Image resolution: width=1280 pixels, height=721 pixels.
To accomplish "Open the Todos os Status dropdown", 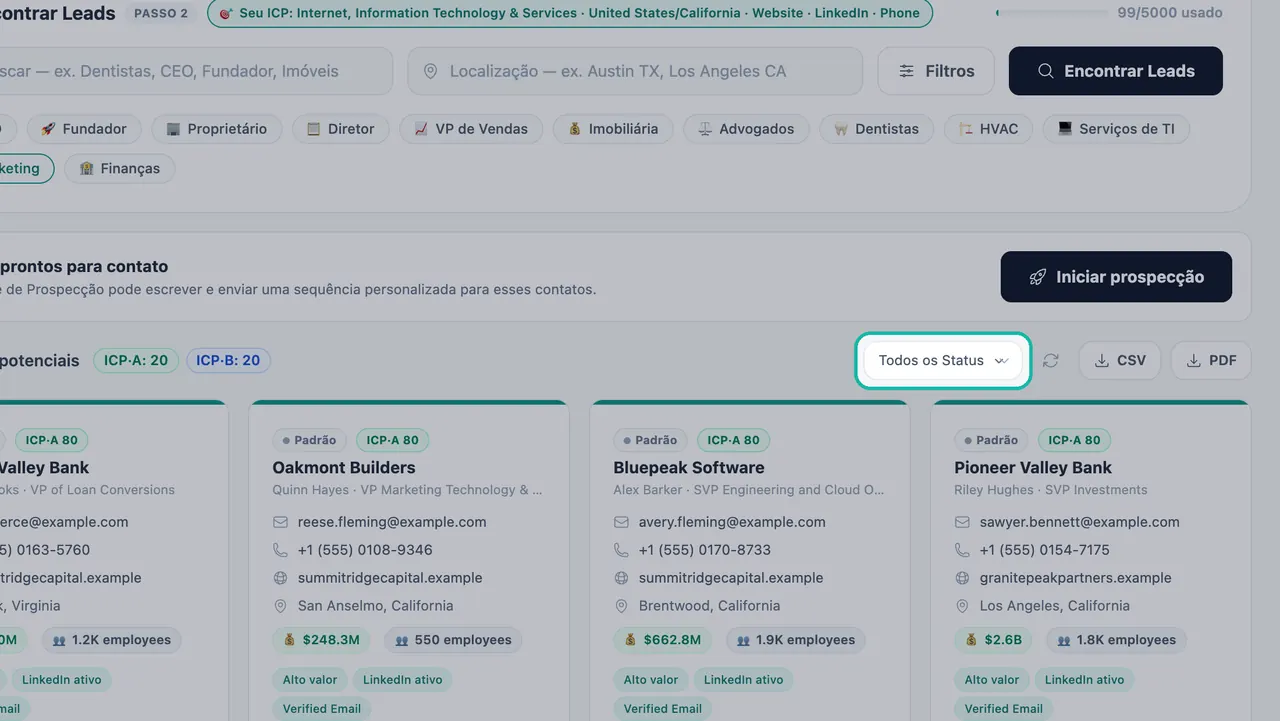I will pos(943,361).
